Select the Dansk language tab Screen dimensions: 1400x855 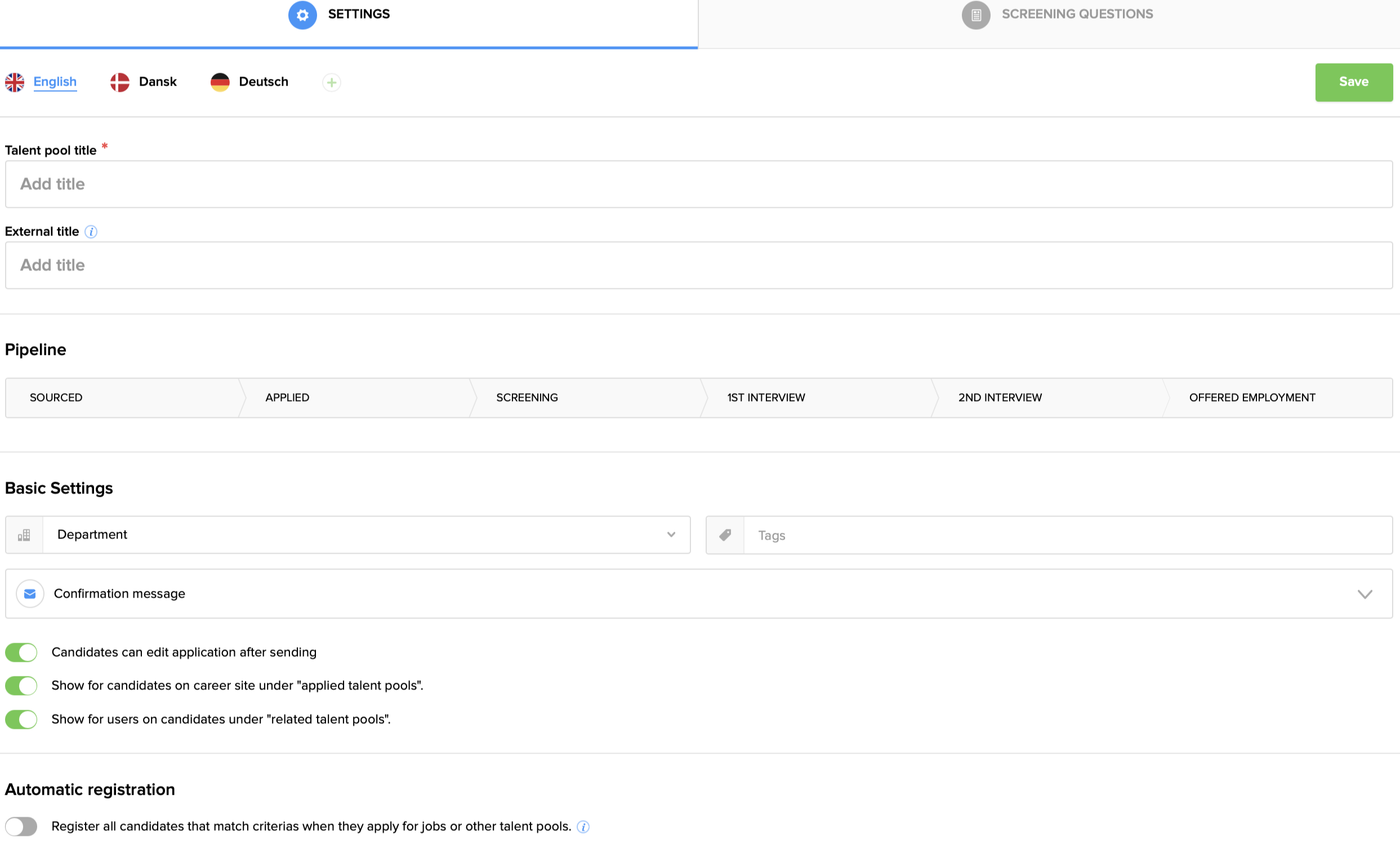click(x=157, y=82)
